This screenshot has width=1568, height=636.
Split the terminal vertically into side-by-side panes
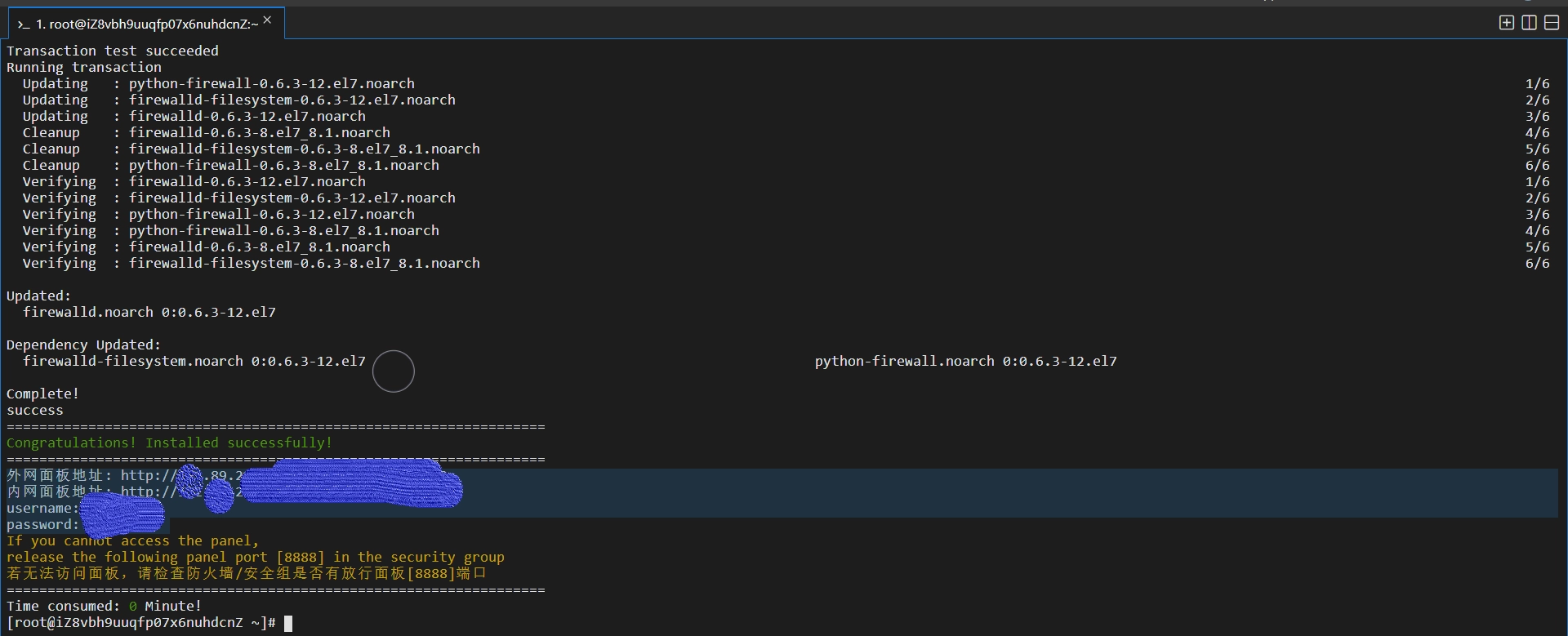coord(1530,23)
